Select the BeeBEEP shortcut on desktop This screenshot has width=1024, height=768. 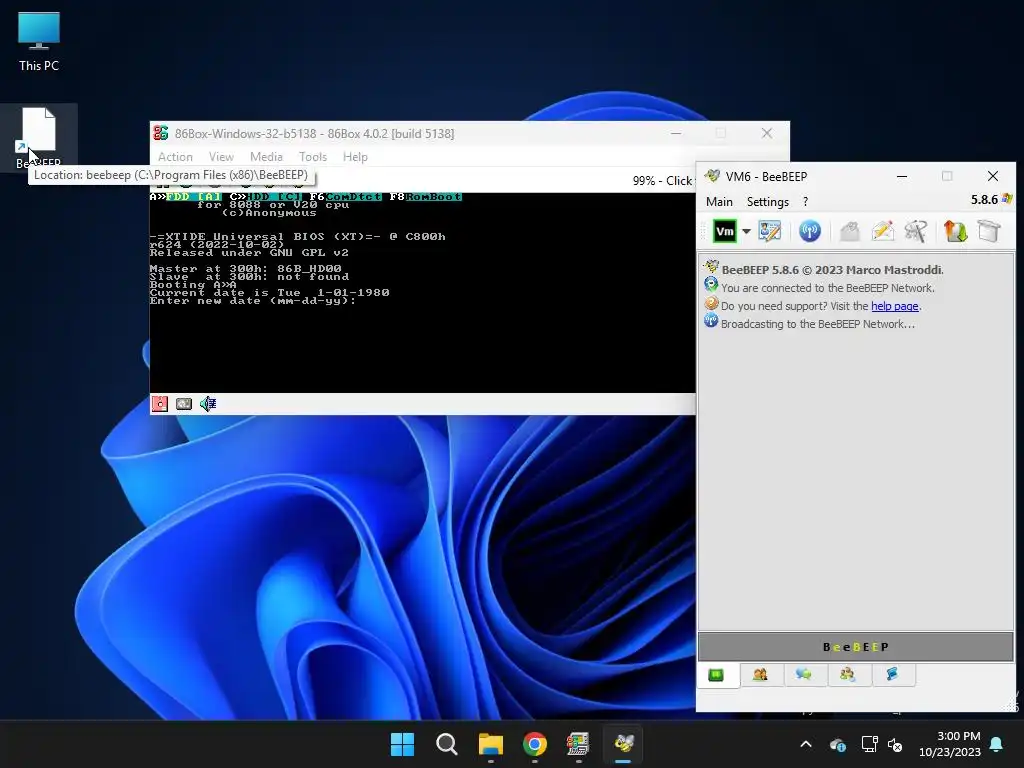39,138
